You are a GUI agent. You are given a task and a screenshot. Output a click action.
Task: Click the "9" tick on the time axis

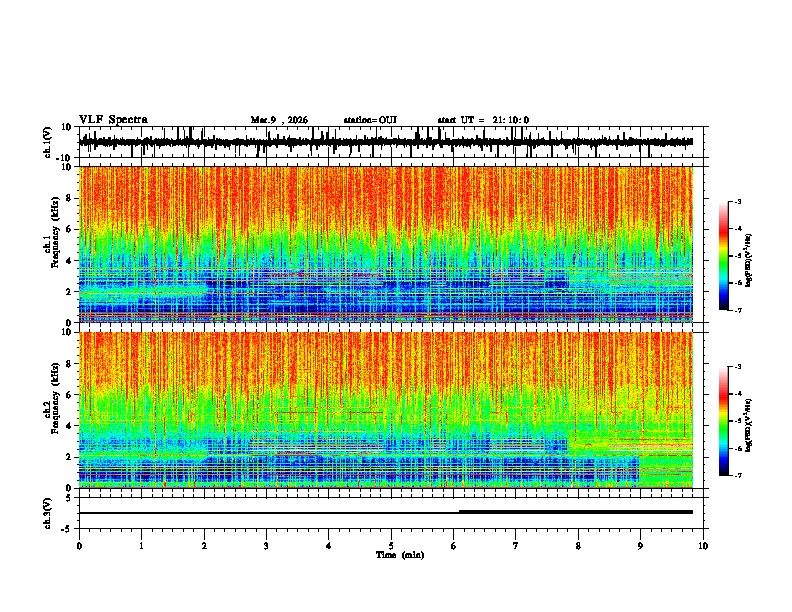click(640, 546)
